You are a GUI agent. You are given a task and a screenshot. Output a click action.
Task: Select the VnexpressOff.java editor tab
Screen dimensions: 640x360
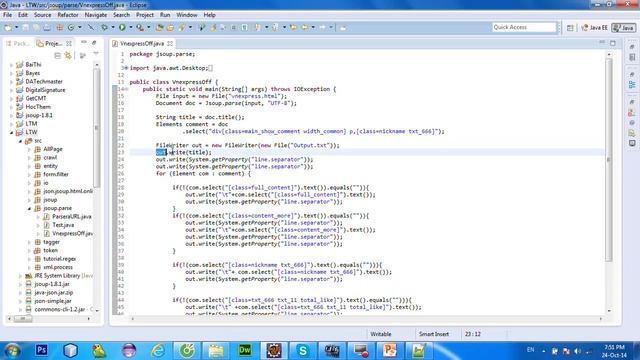coord(142,43)
